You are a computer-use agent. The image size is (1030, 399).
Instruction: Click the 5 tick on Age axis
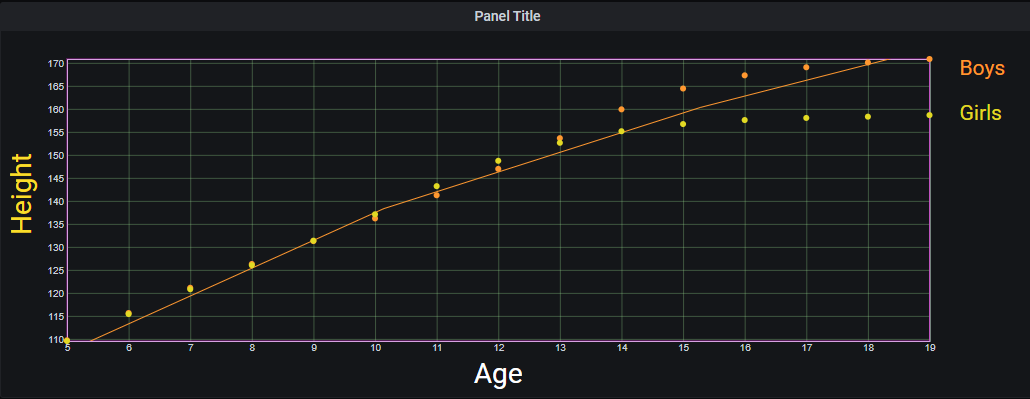(67, 348)
